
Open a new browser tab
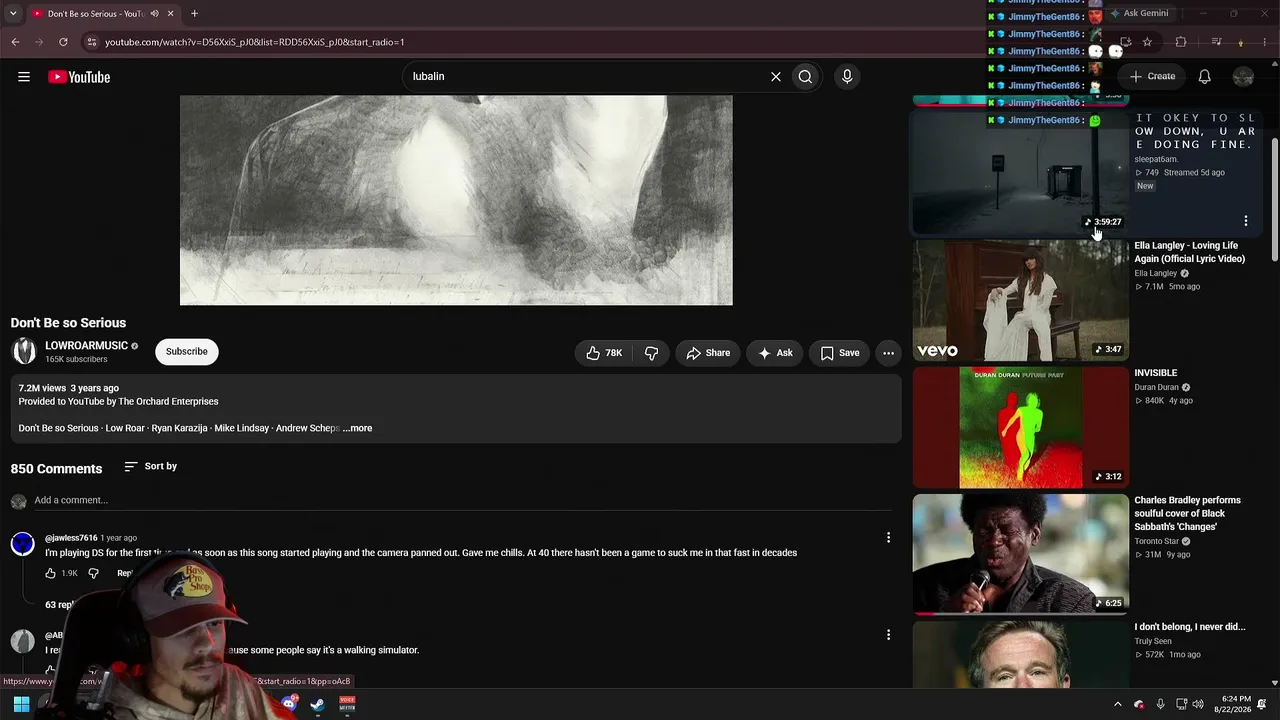194,14
